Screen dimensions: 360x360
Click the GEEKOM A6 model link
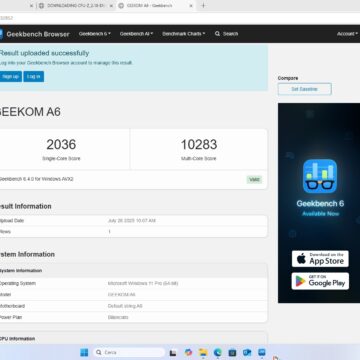coord(122,295)
